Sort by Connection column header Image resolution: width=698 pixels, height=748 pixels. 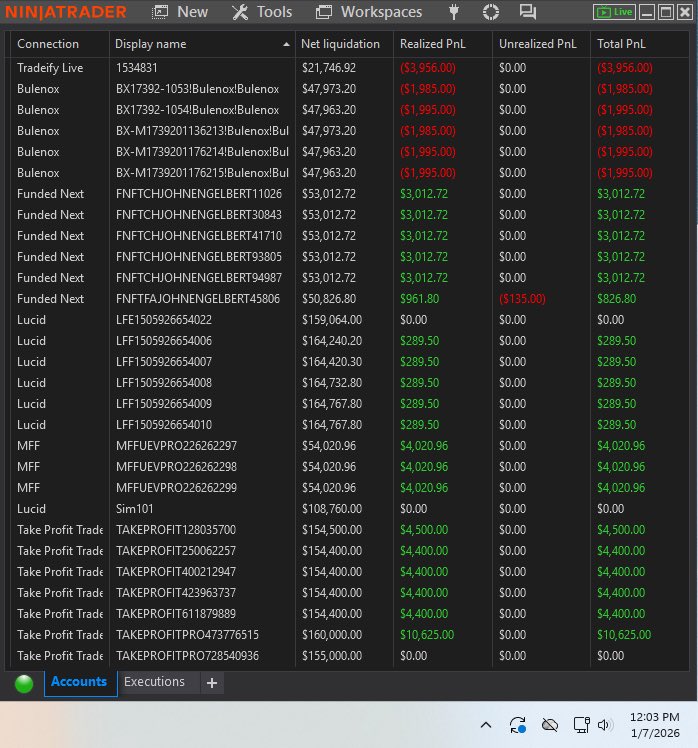coord(48,44)
